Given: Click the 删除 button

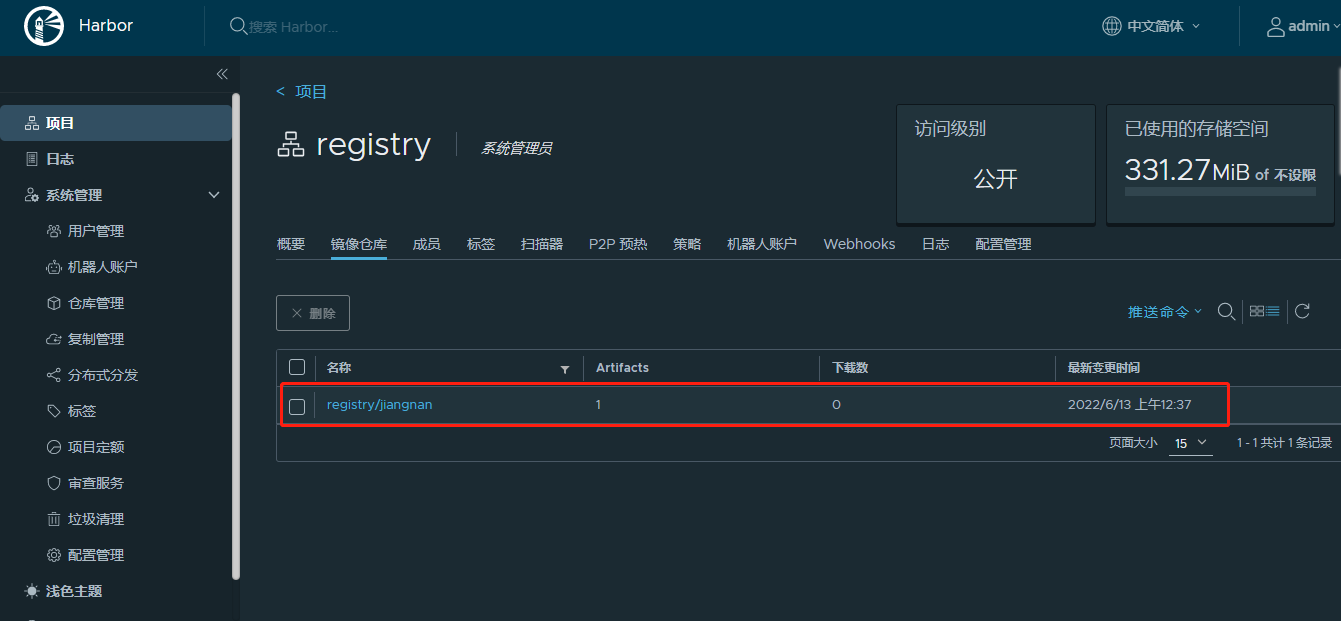Looking at the screenshot, I should pyautogui.click(x=313, y=313).
